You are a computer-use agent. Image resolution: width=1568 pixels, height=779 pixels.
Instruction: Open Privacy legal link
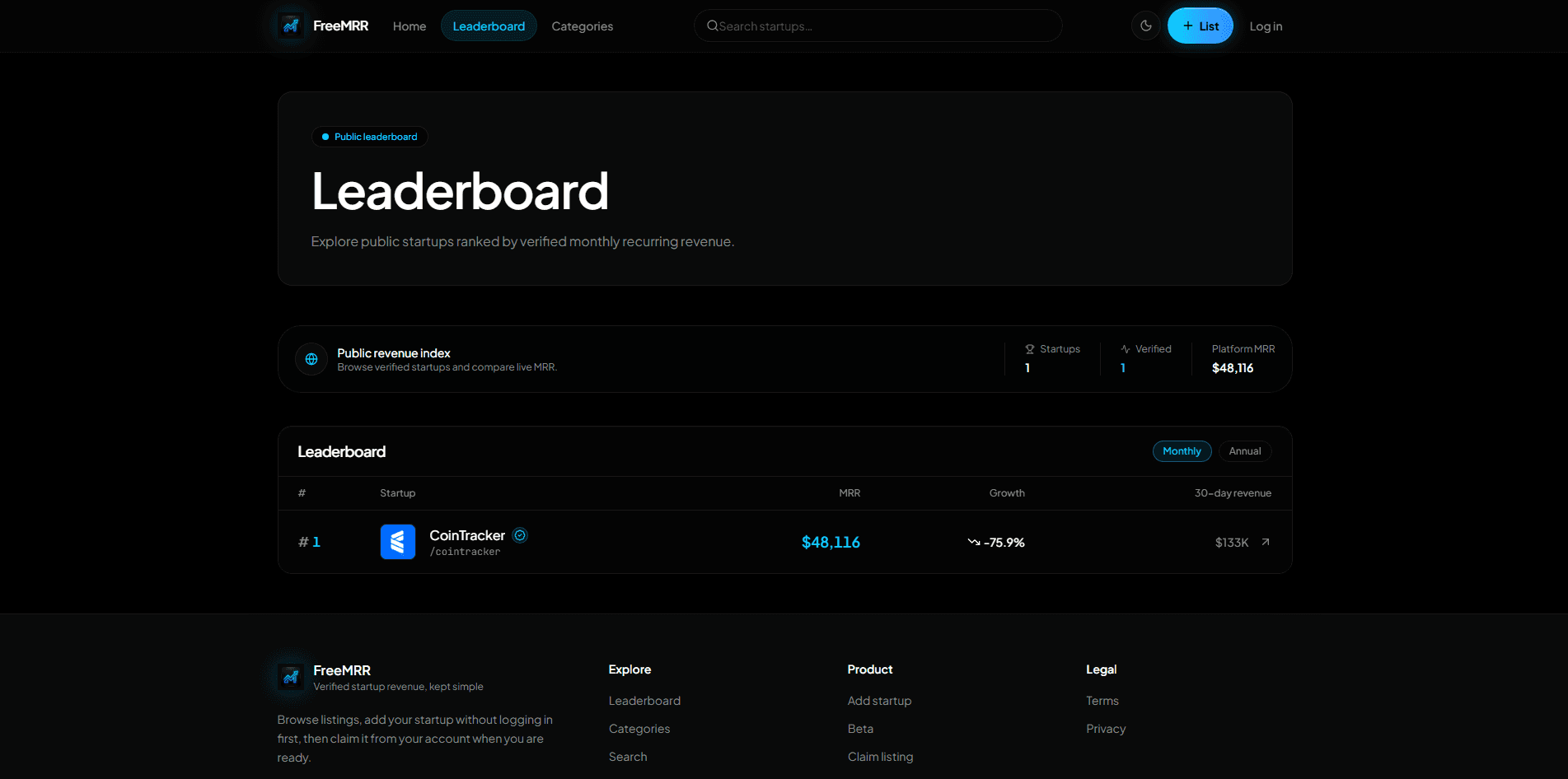(1106, 729)
